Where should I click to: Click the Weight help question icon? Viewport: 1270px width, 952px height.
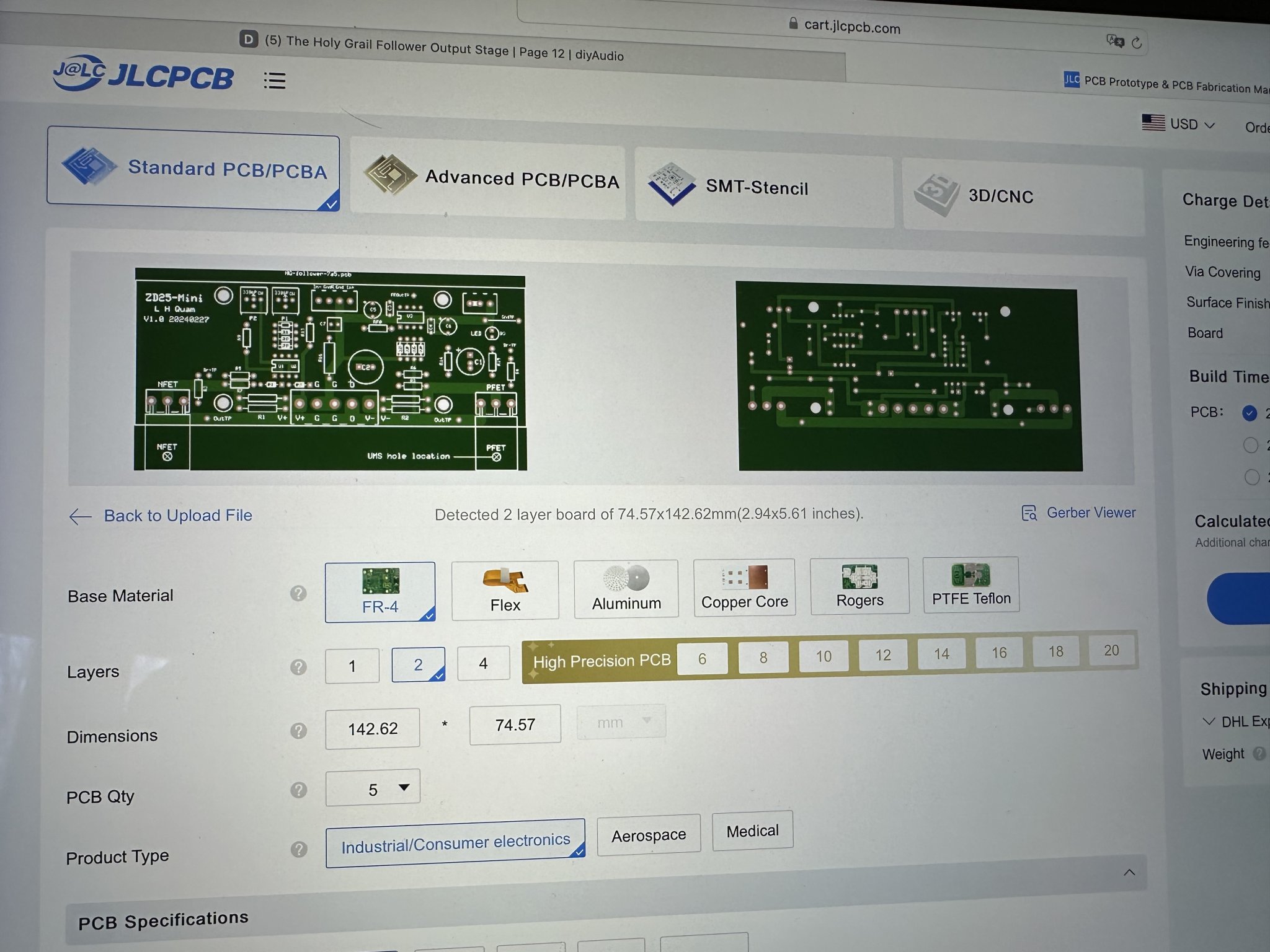tap(1259, 754)
